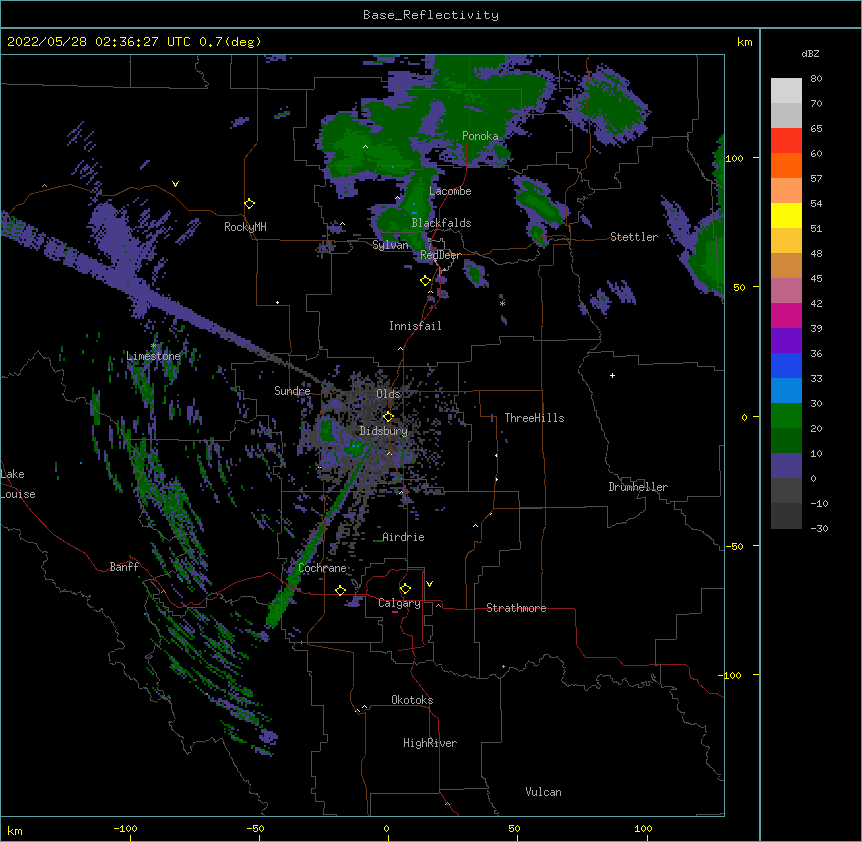862x842 pixels.
Task: Click the -50 tick on the right y-axis
Action: 734,546
